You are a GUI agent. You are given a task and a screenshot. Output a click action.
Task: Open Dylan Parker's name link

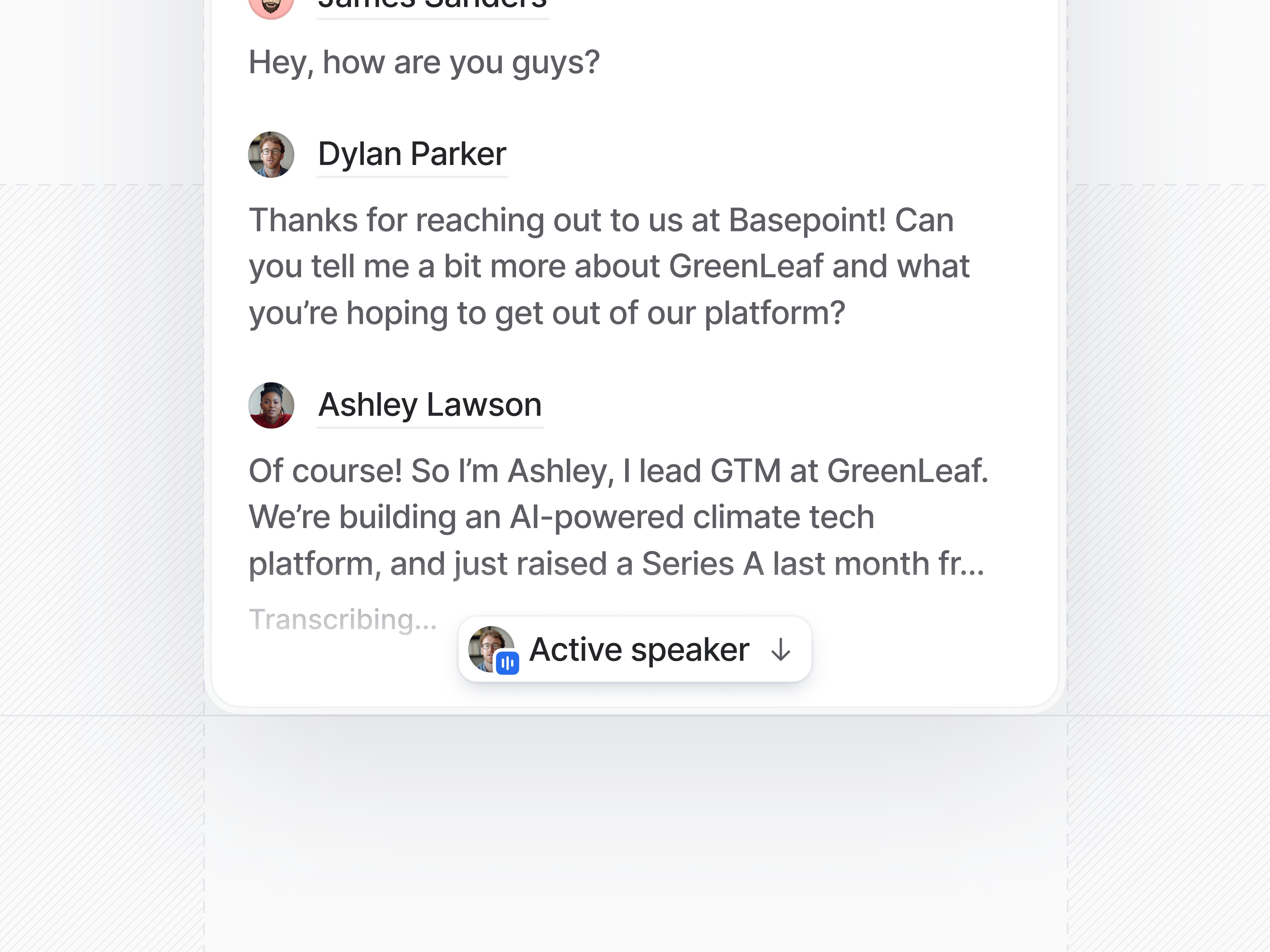(412, 154)
